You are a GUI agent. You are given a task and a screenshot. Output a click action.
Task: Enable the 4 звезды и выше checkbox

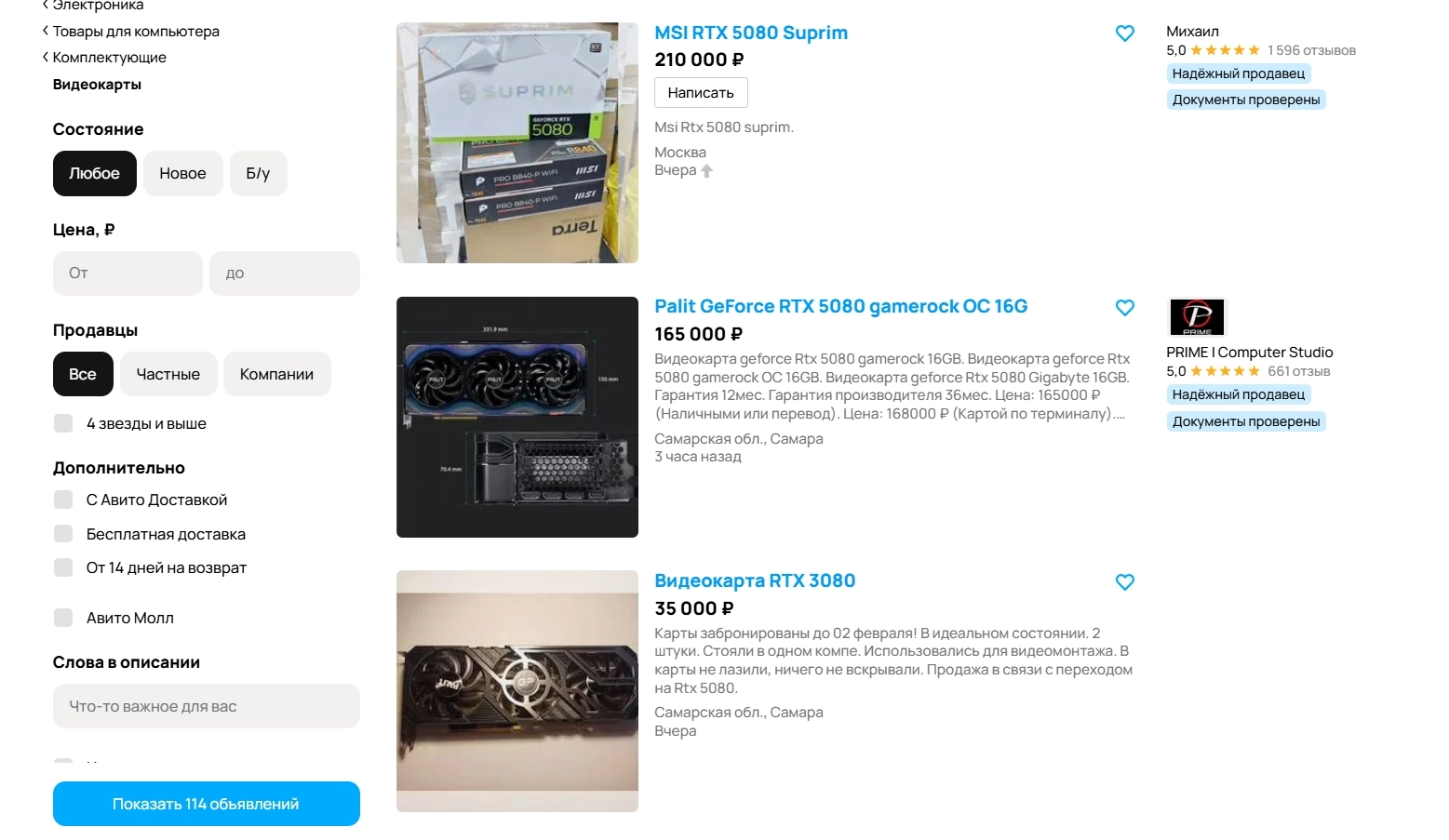63,423
